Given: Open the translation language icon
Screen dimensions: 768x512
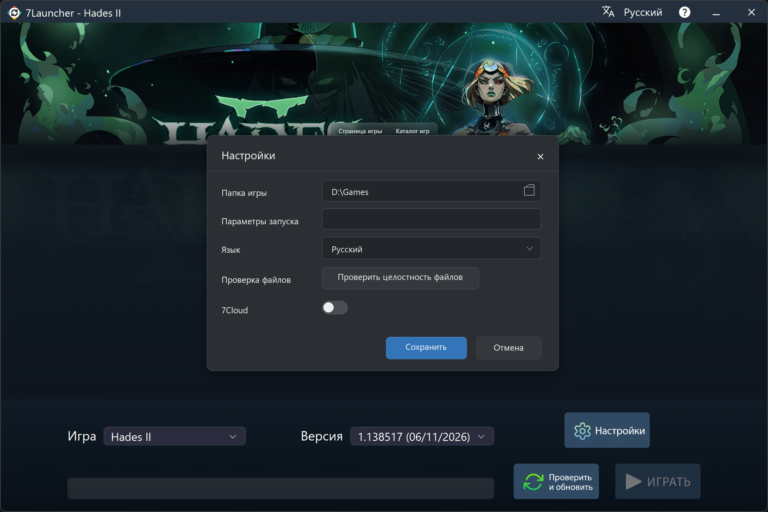Looking at the screenshot, I should 608,12.
